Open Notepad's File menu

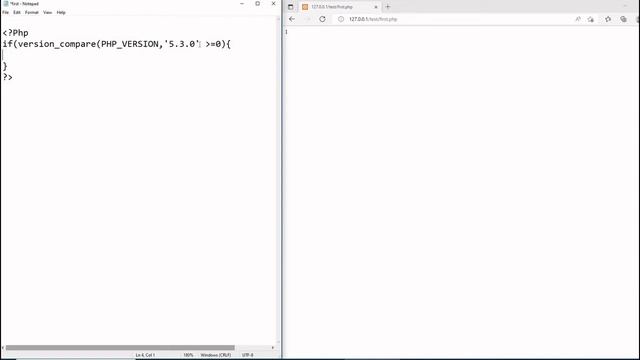coord(5,13)
